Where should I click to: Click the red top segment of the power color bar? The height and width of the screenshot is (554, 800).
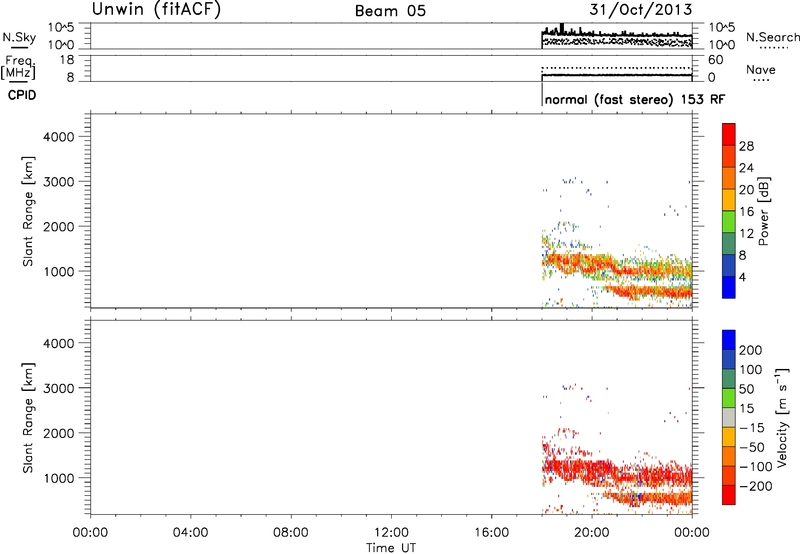[x=729, y=134]
